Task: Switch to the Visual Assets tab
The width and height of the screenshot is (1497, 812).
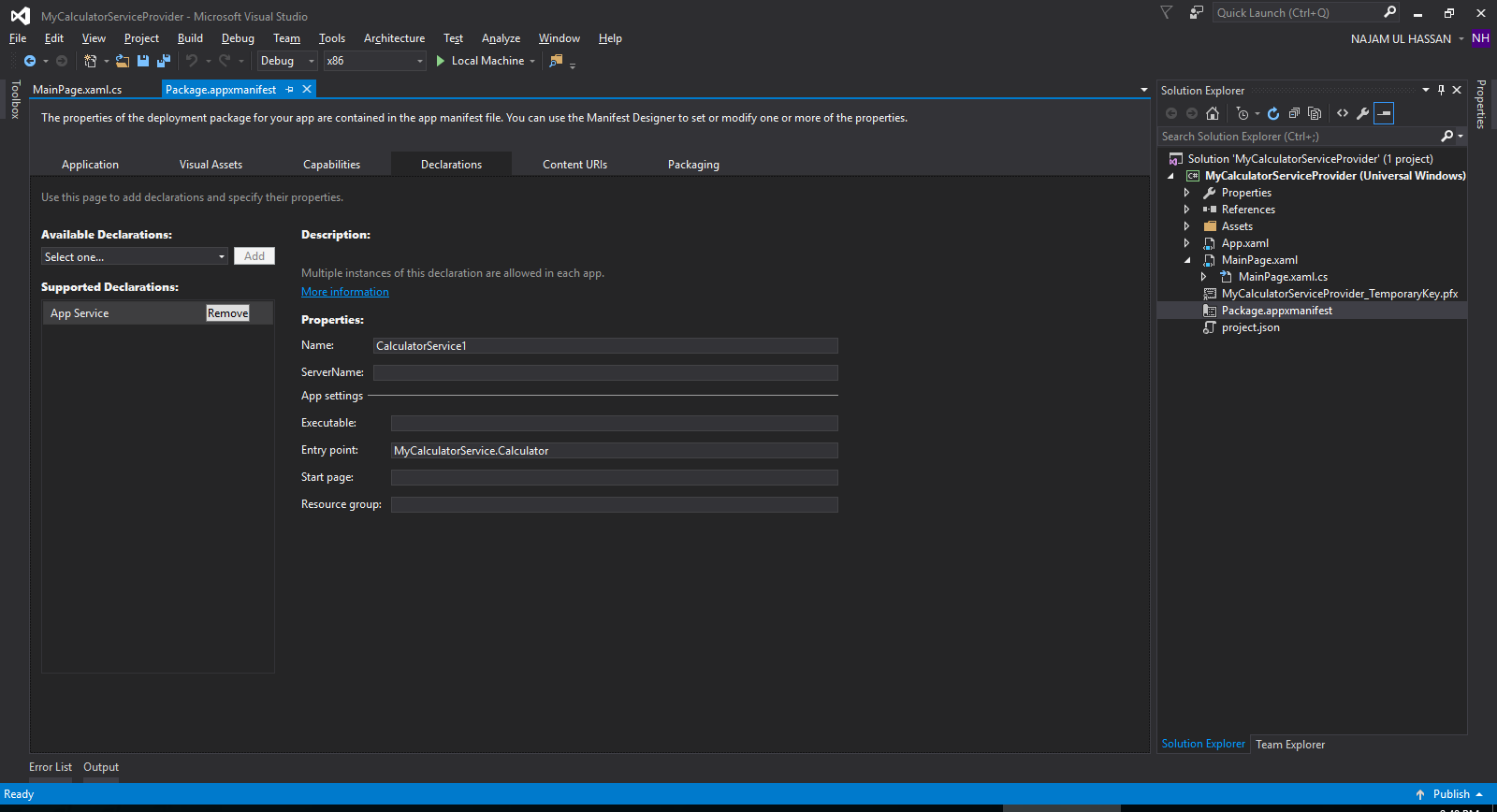Action: click(211, 165)
